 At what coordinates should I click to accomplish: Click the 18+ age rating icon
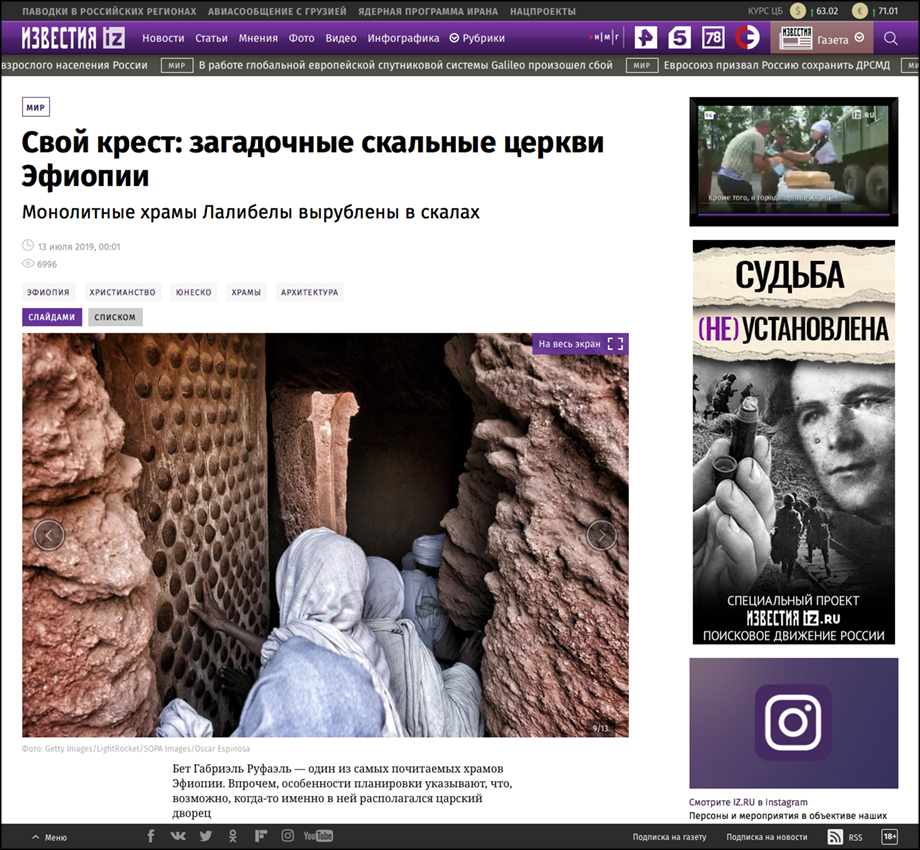click(x=889, y=837)
